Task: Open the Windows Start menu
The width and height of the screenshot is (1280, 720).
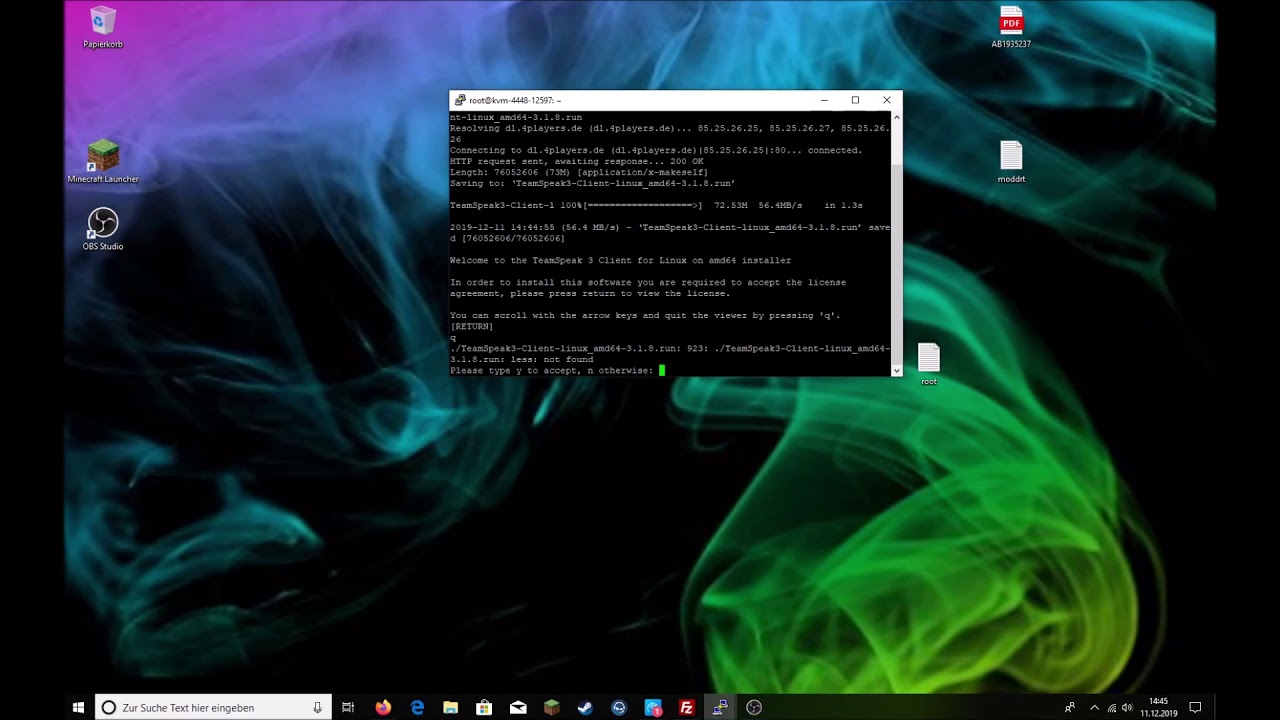Action: point(78,707)
